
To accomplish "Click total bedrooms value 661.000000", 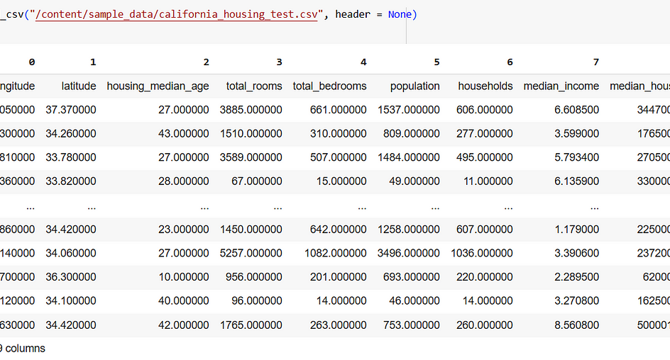I will click(x=338, y=110).
